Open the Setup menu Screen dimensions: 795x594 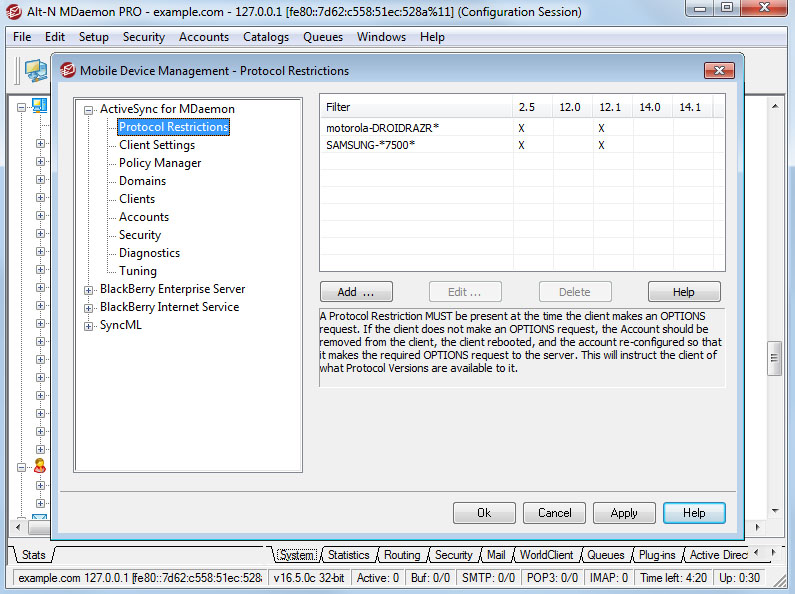click(94, 37)
